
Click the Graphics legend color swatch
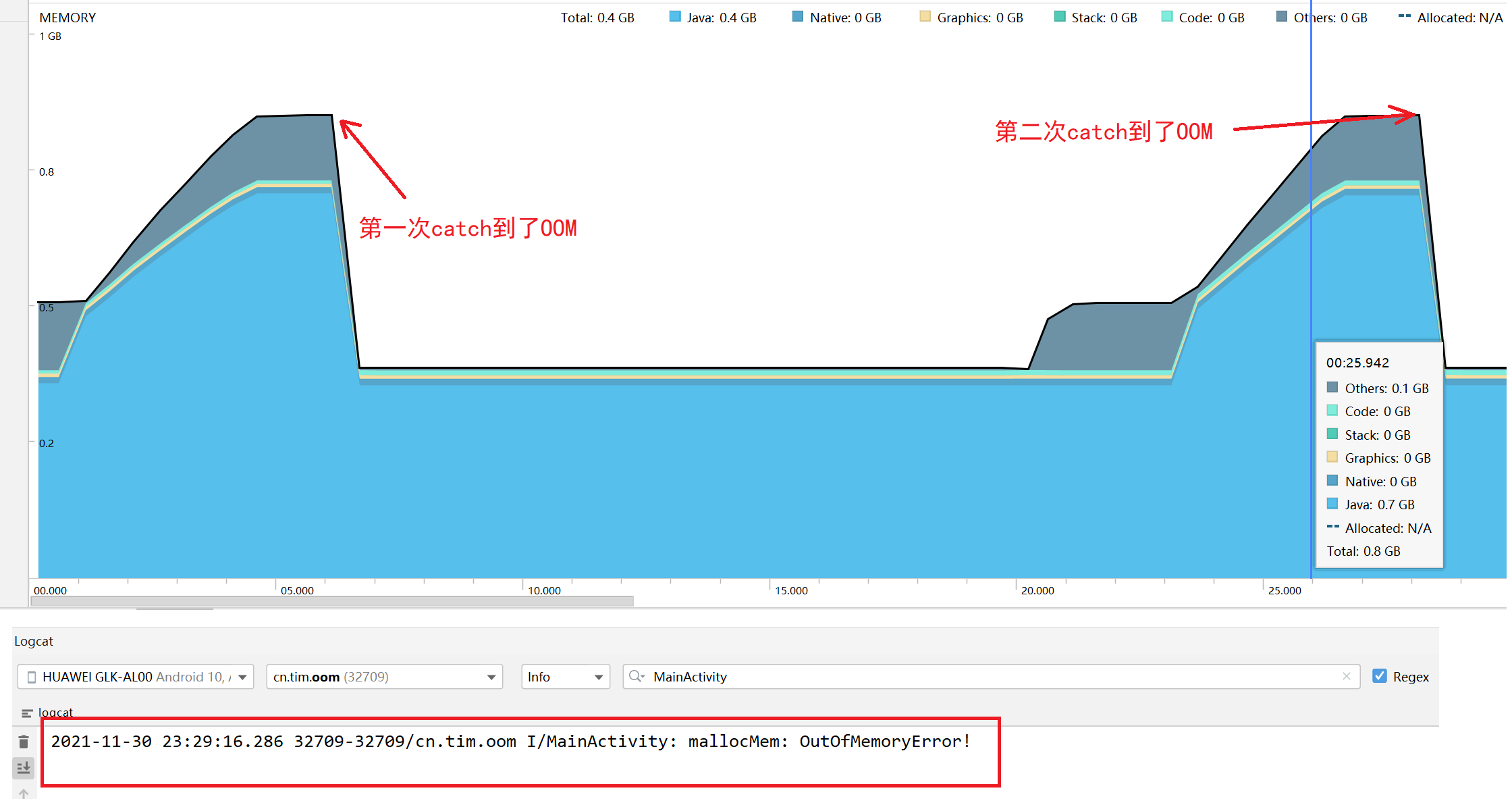point(925,17)
